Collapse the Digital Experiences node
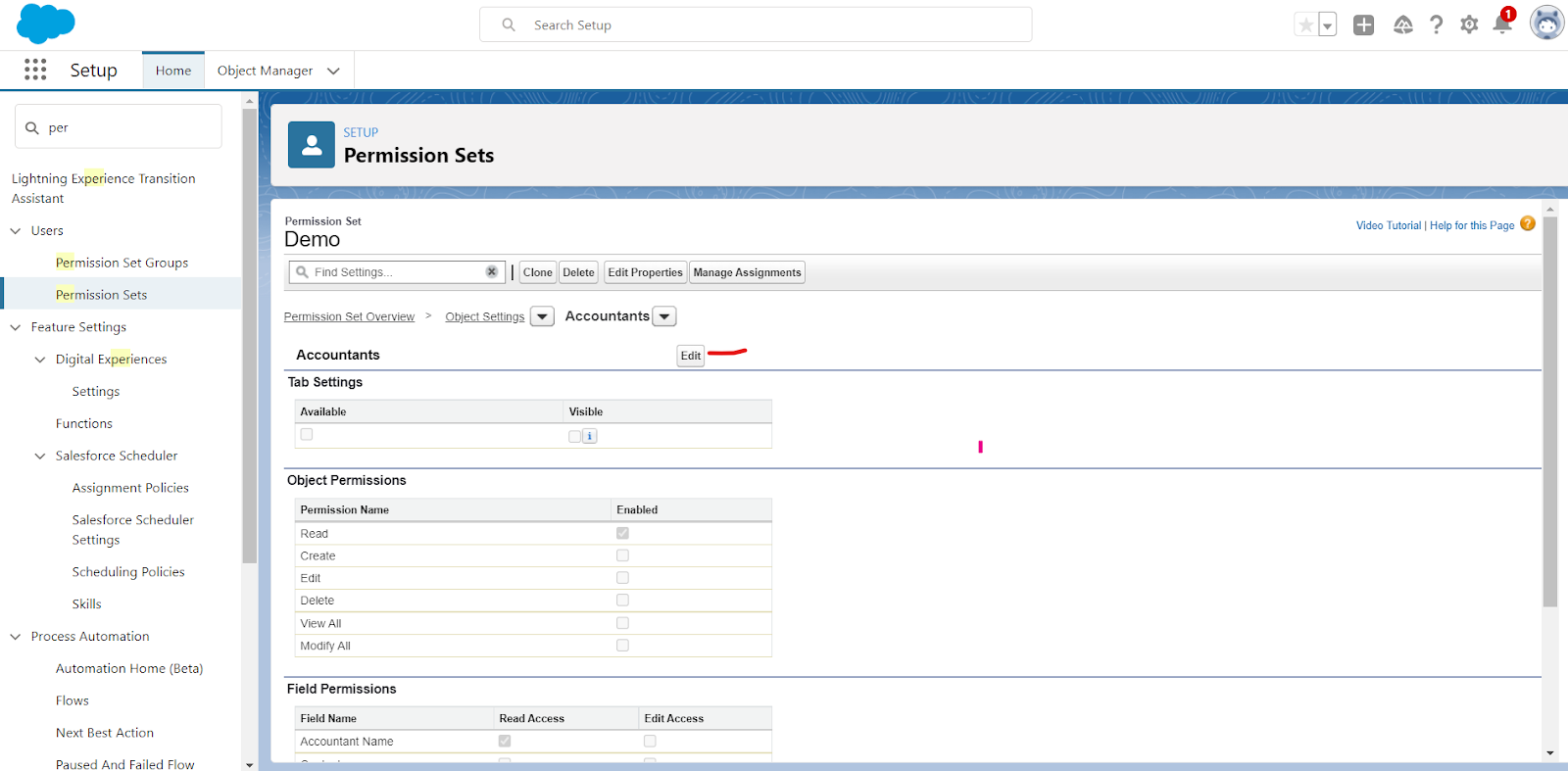The height and width of the screenshot is (771, 1568). coord(40,360)
